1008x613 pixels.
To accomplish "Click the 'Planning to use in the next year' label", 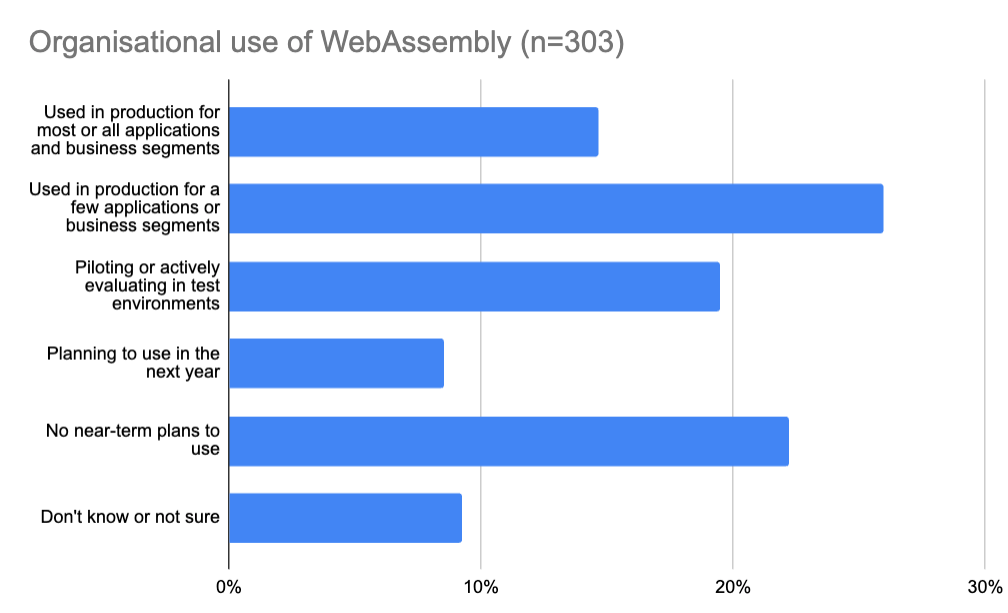I will tap(133, 362).
